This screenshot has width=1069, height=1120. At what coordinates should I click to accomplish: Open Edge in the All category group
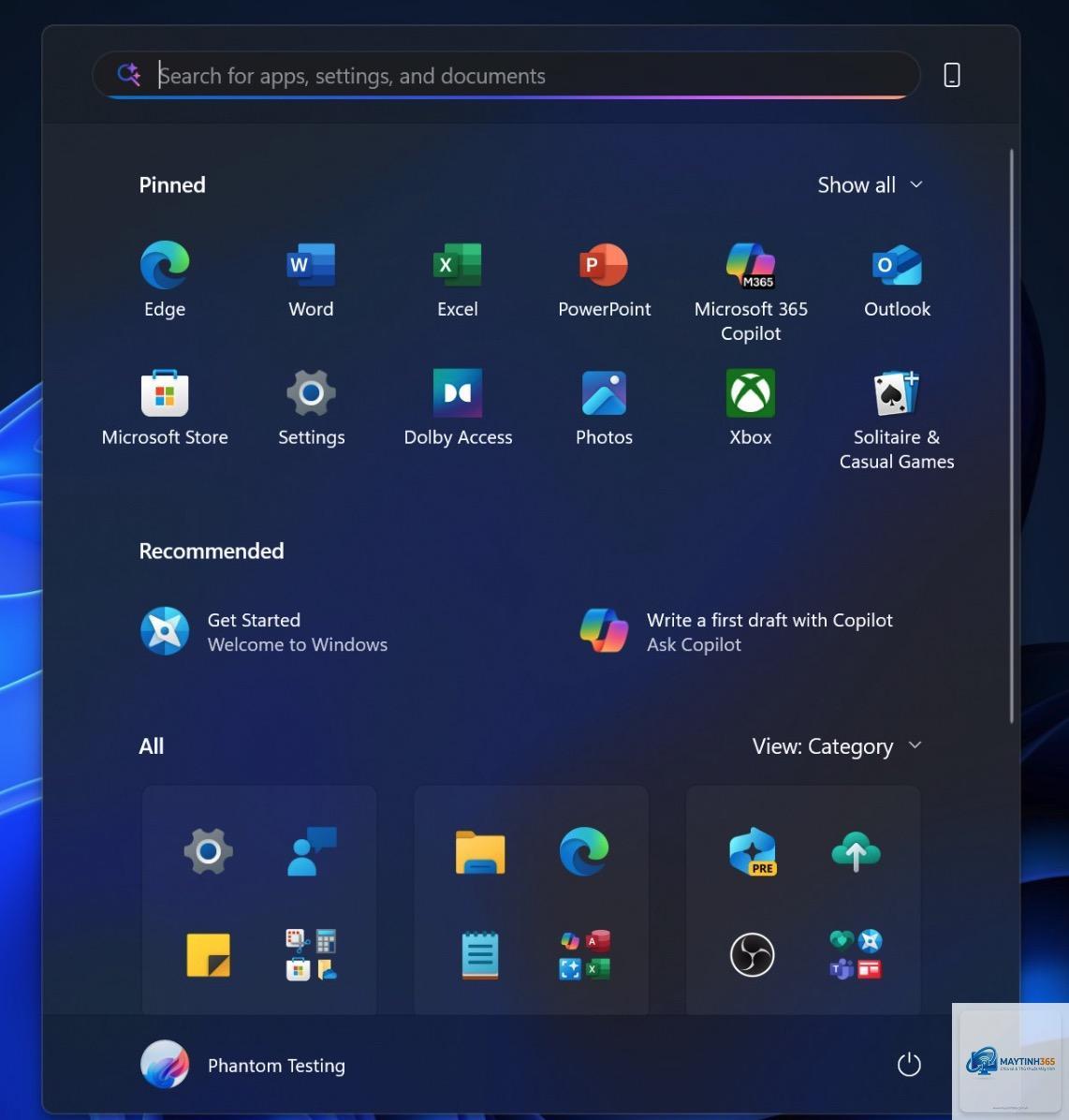point(584,851)
